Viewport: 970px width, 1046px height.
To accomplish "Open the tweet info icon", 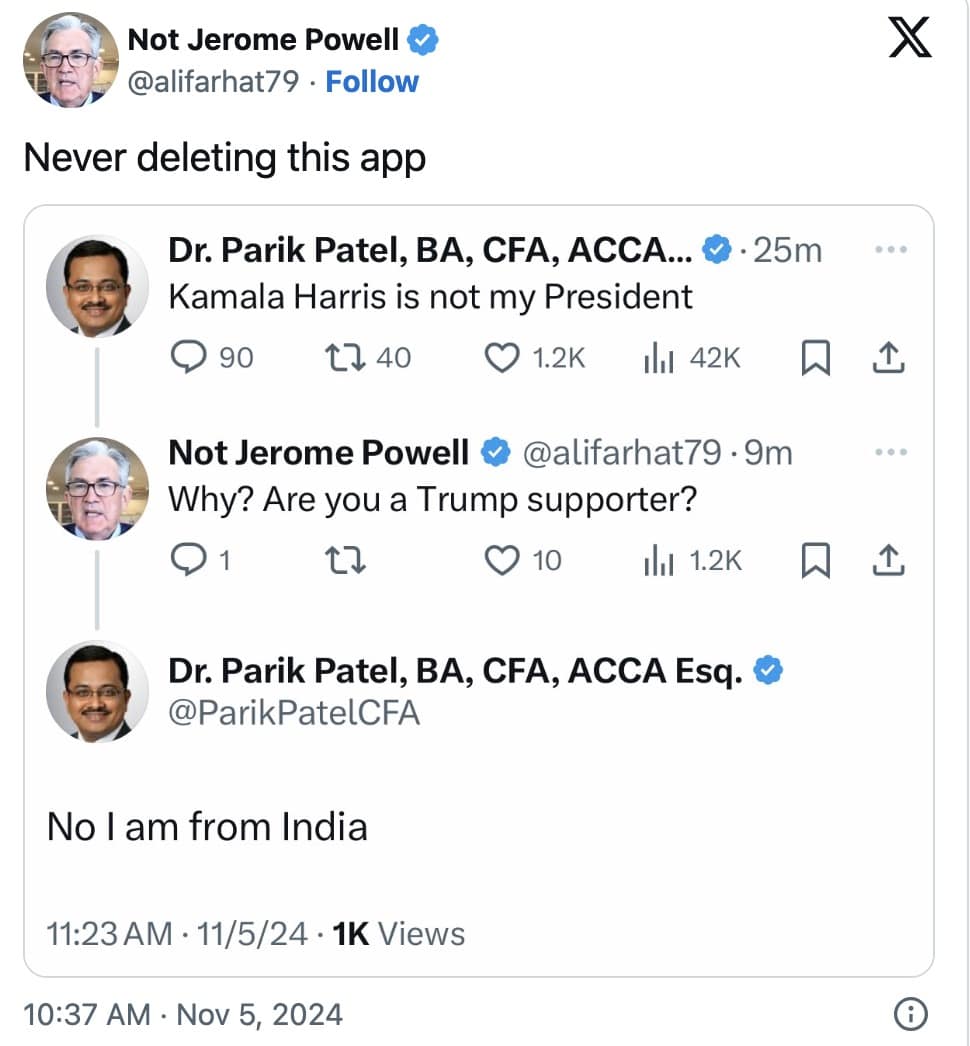I will (x=909, y=1015).
